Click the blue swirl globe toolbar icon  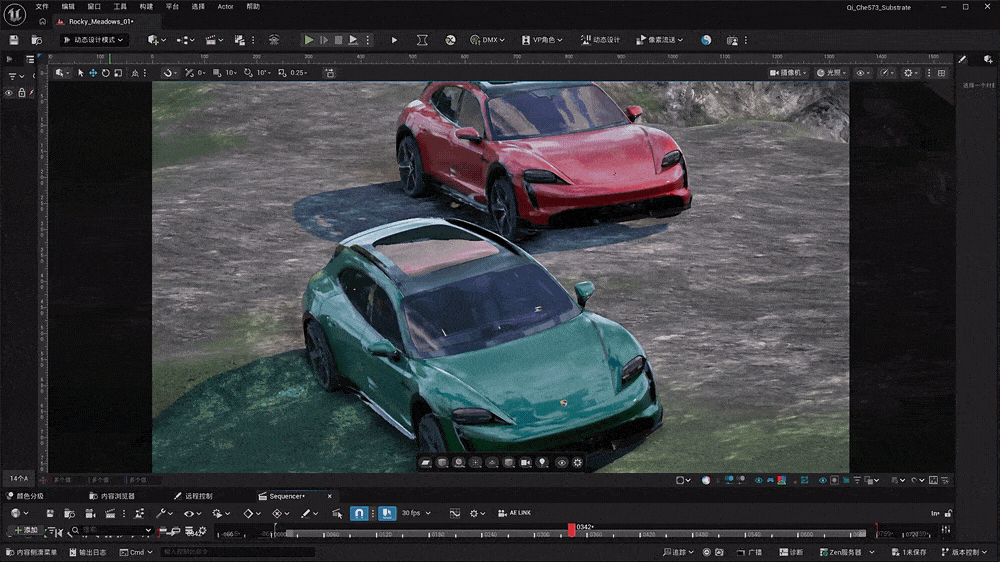click(706, 40)
